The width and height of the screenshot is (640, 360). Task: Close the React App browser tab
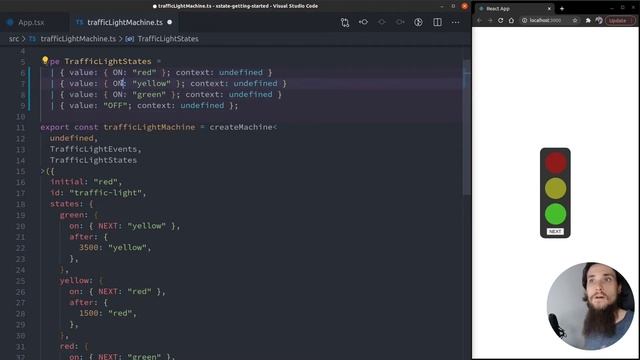coord(549,9)
